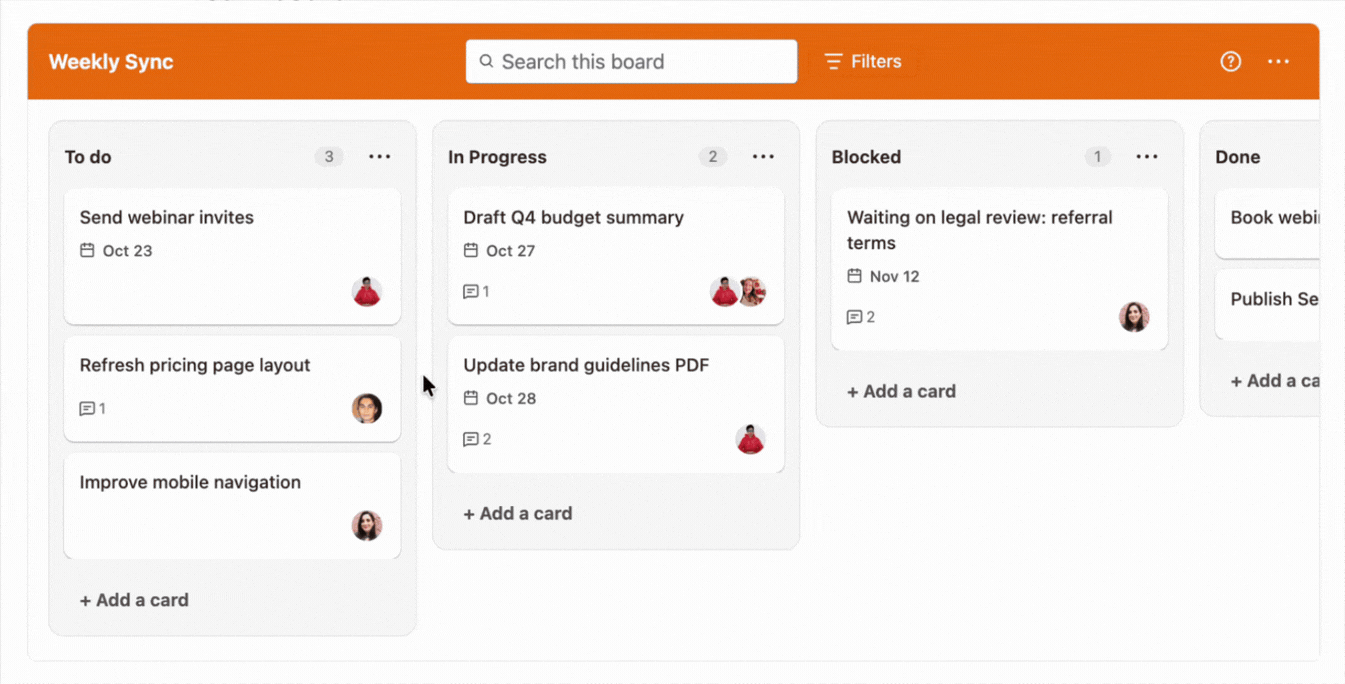Click the In Progress column heading
The image size is (1345, 684).
[497, 157]
